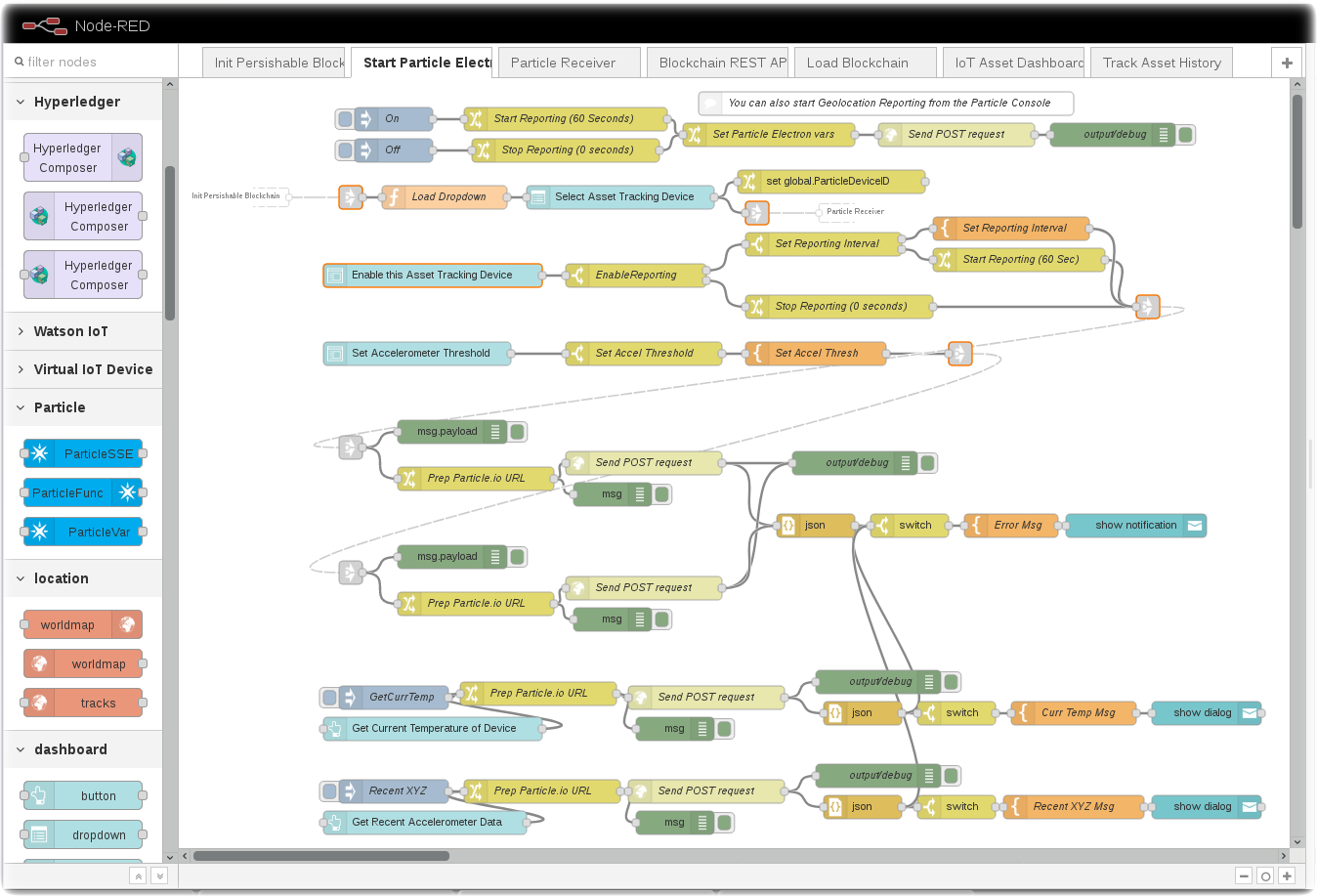This screenshot has width=1317, height=896.
Task: Click the filter nodes search field
Action: (x=93, y=62)
